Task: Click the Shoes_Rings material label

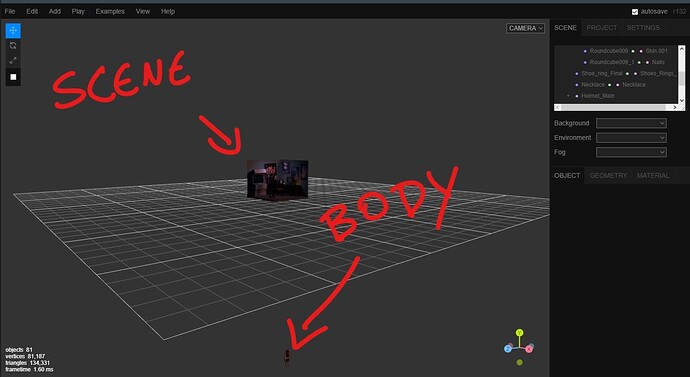Action: point(658,73)
